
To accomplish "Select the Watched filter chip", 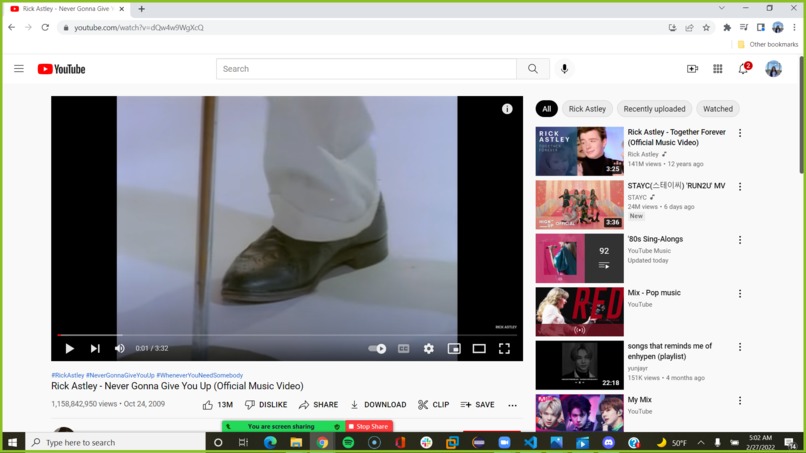I will (718, 109).
